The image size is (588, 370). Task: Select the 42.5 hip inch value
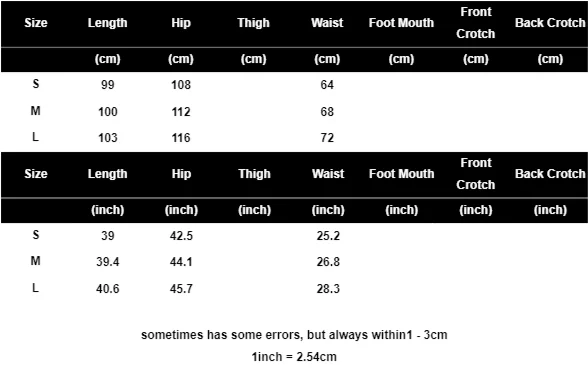point(181,236)
